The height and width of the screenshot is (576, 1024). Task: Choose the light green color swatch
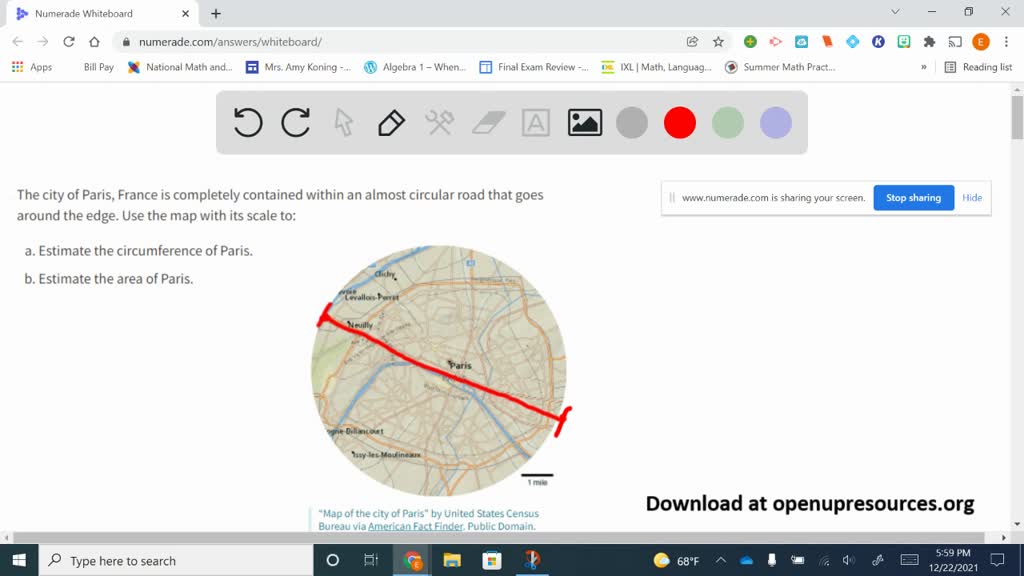(728, 123)
